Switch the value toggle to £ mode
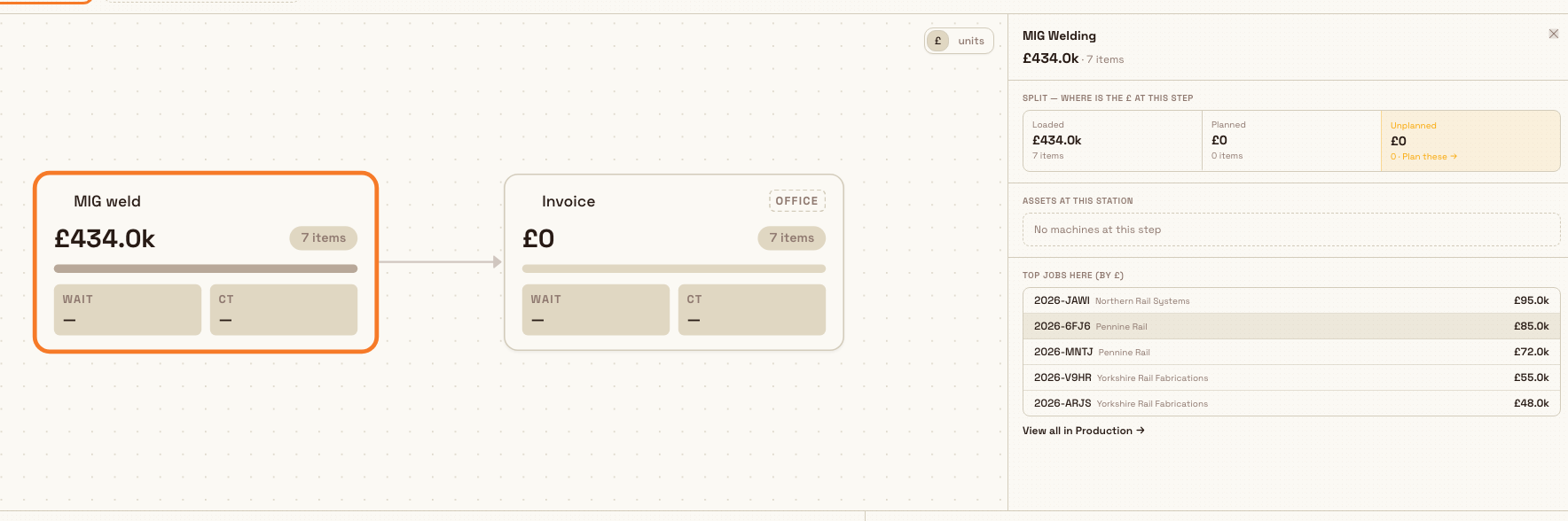This screenshot has width=1568, height=521. click(937, 41)
